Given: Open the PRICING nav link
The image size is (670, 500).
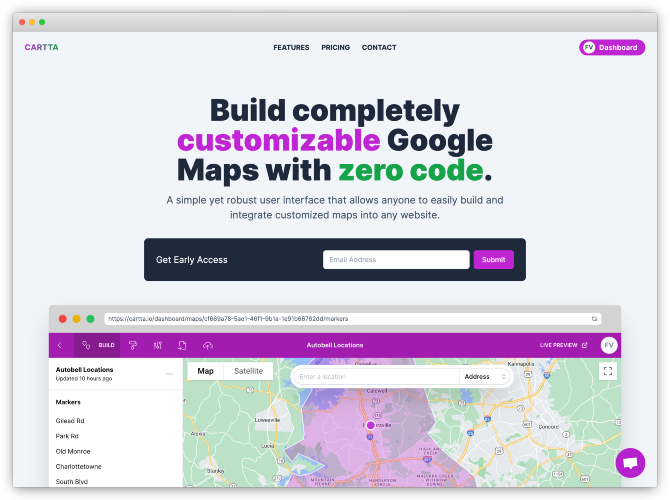Looking at the screenshot, I should pyautogui.click(x=335, y=47).
